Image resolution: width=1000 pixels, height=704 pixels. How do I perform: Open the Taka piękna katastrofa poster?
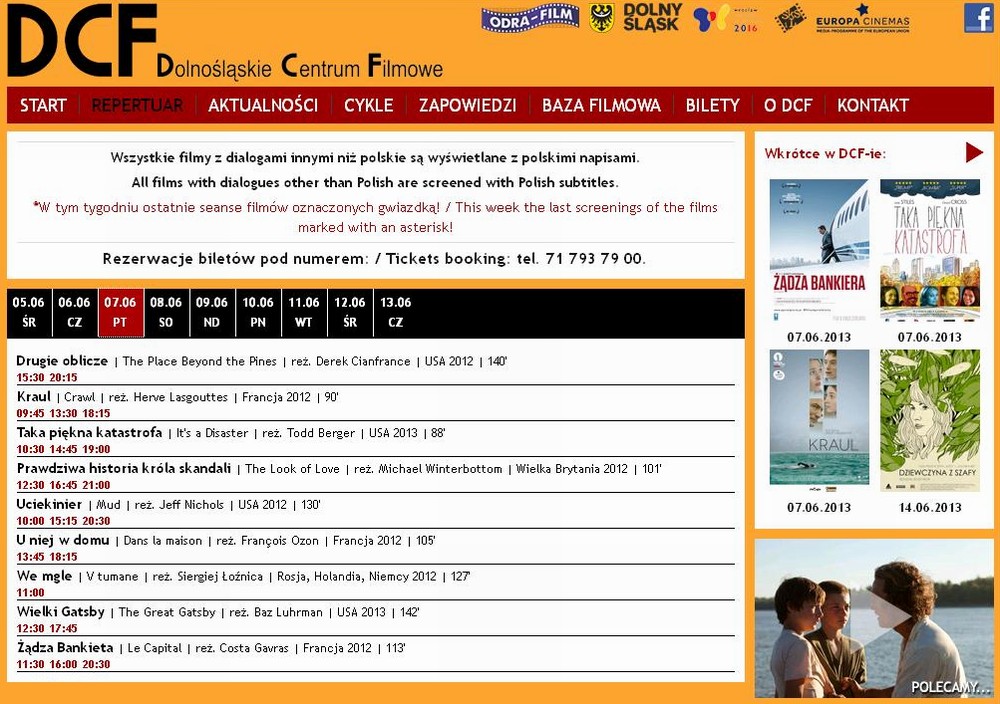(930, 250)
